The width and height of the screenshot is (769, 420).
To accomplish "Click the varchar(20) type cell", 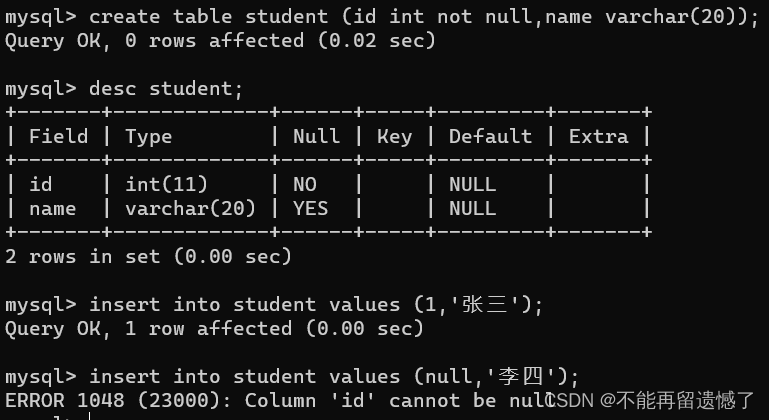I will click(191, 209).
